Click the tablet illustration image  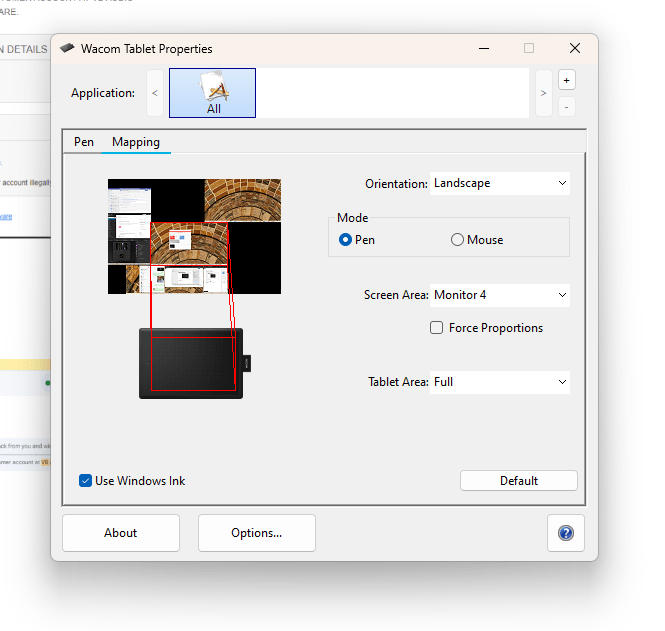coord(195,363)
